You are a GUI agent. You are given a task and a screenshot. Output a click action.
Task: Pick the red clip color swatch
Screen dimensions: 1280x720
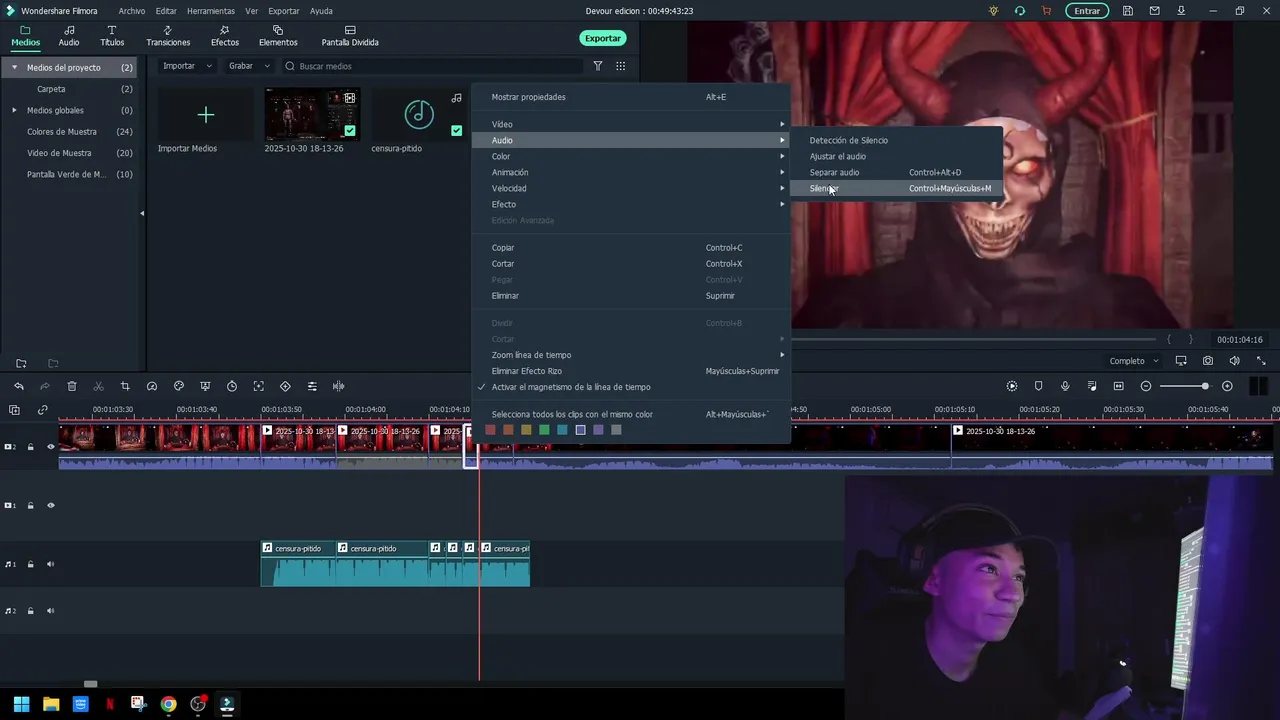(x=490, y=430)
